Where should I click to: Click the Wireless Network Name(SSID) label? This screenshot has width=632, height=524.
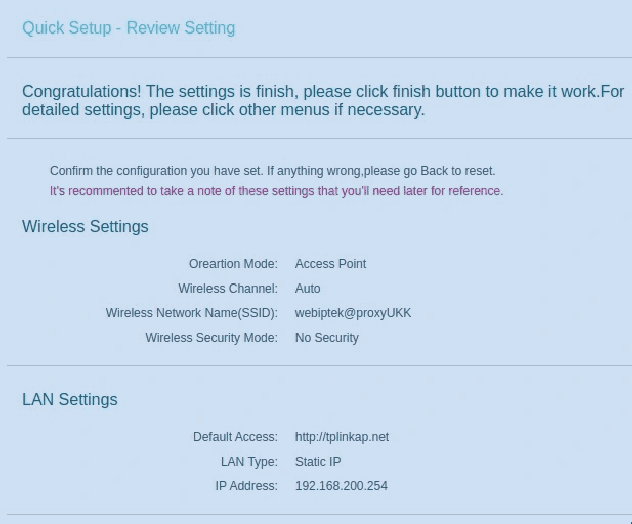(191, 313)
